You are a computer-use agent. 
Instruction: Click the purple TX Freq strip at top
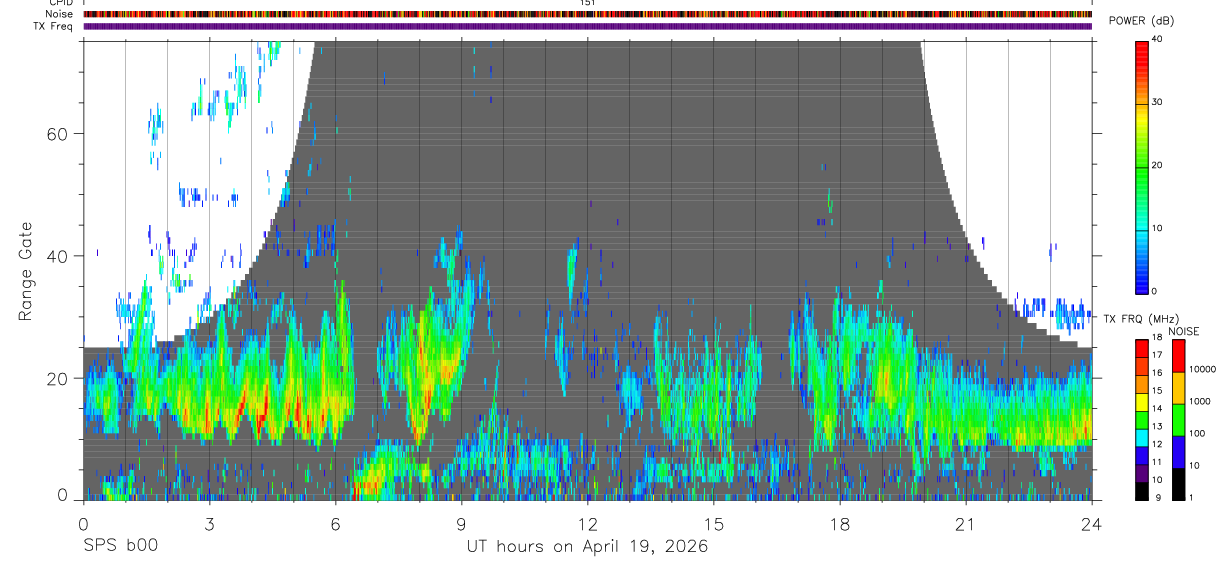[x=587, y=26]
